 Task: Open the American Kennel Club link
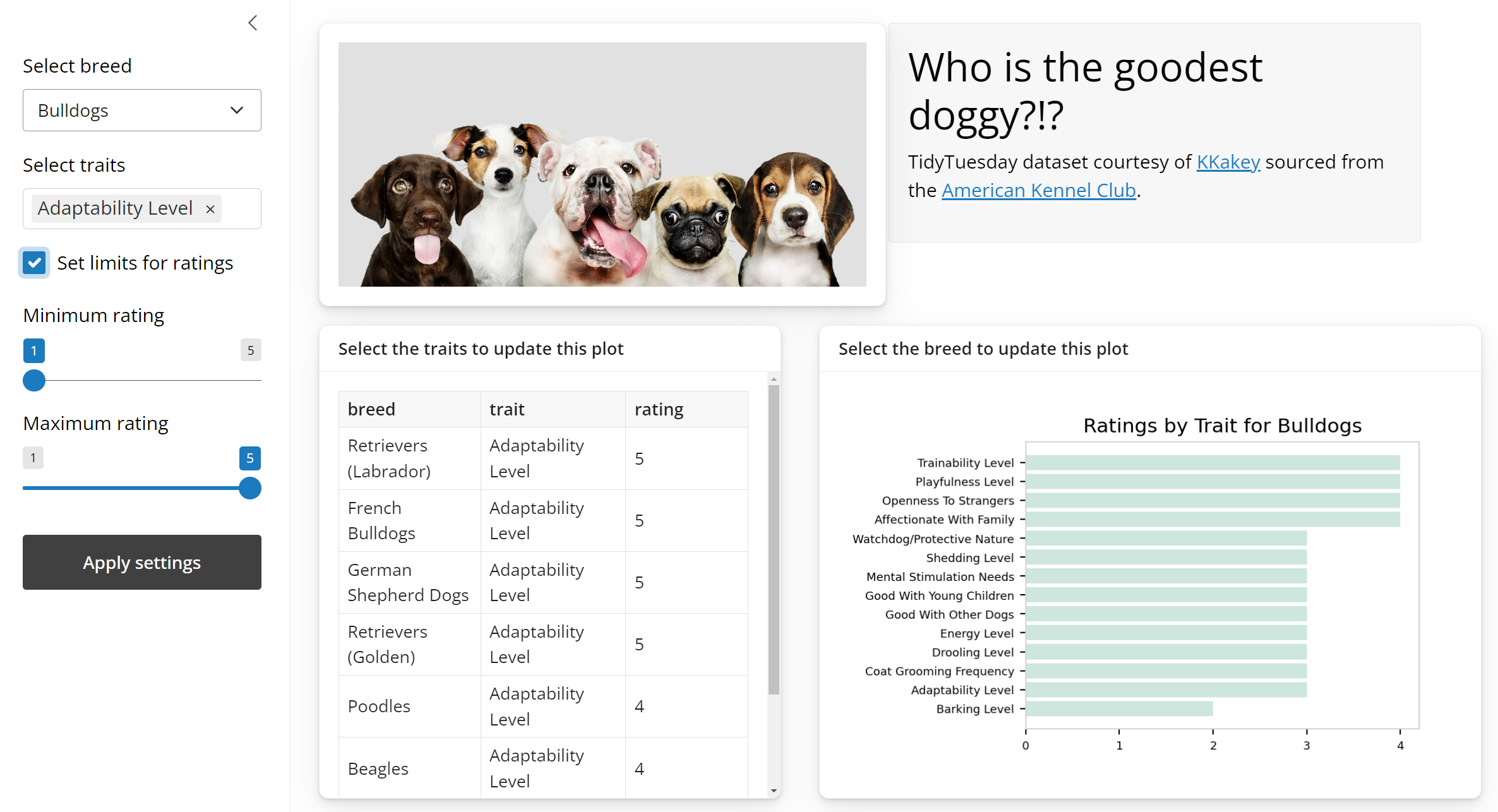click(1038, 190)
